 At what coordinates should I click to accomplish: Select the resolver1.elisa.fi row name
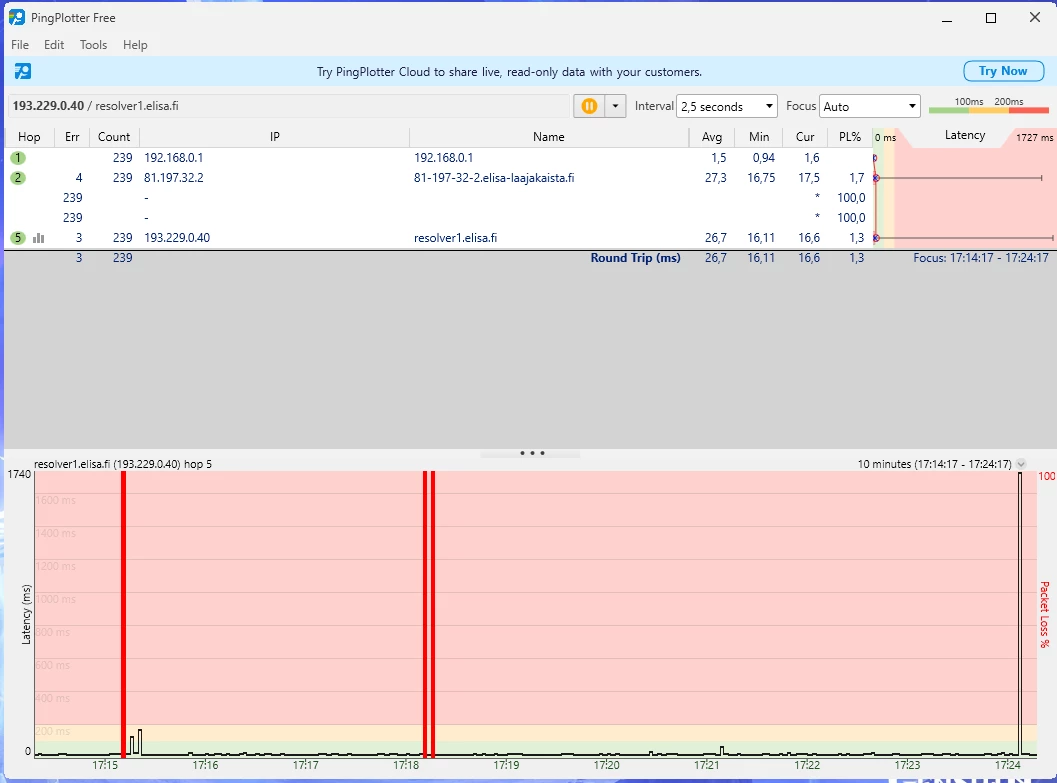coord(455,238)
